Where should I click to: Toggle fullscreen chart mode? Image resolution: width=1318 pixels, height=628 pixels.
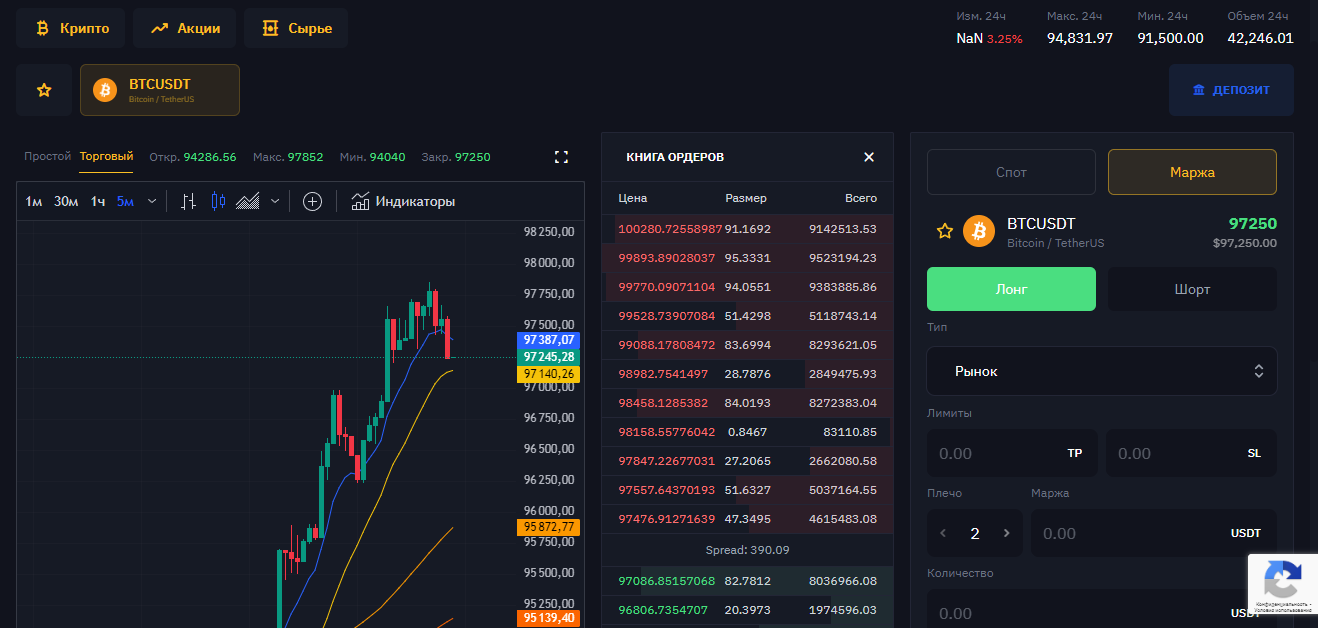[x=561, y=157]
